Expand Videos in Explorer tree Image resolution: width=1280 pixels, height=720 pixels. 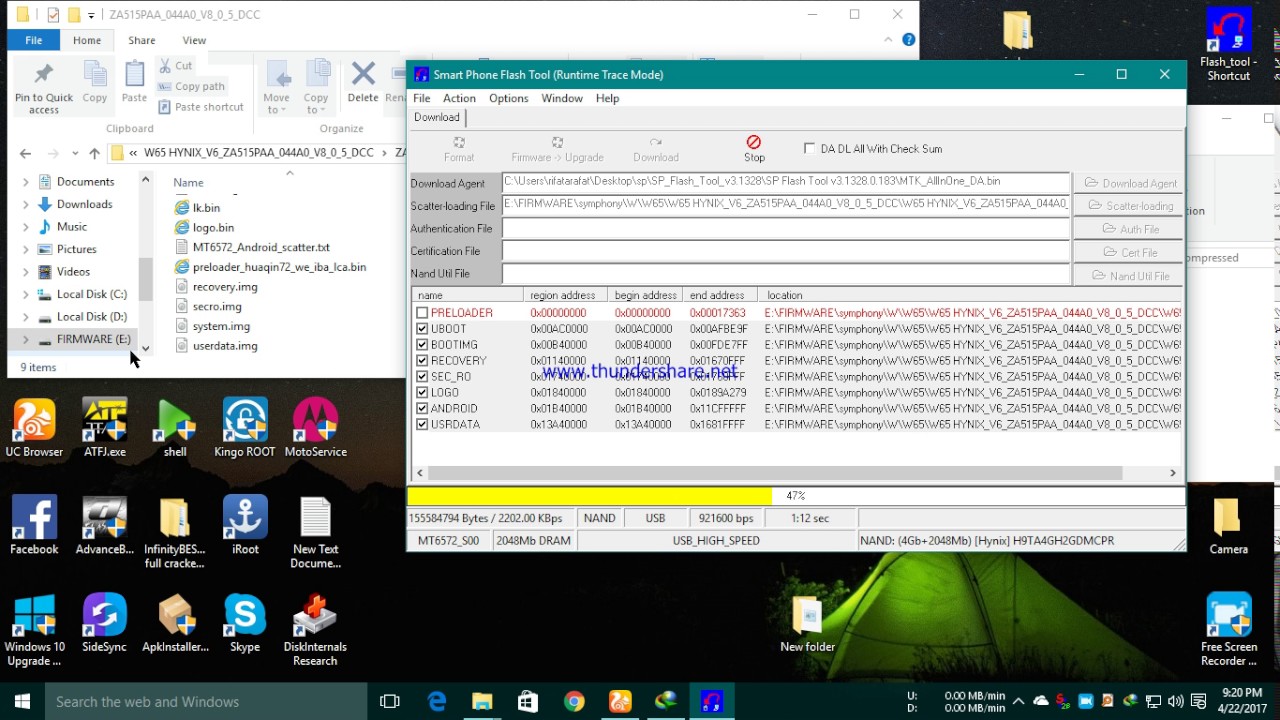click(25, 272)
